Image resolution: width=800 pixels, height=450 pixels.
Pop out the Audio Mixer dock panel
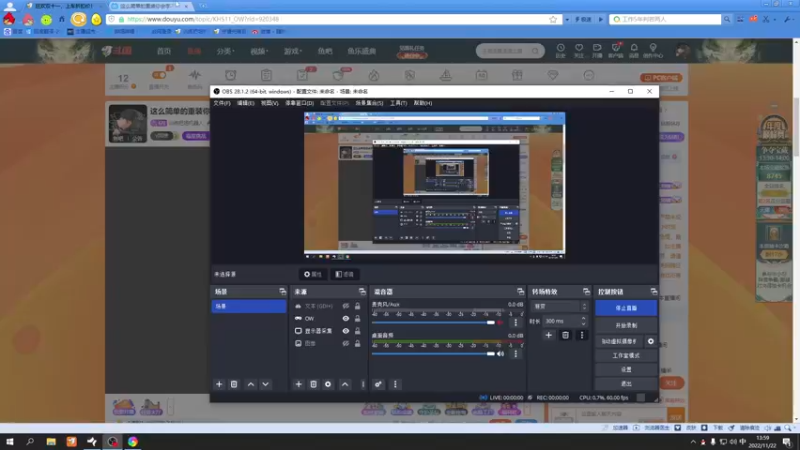pyautogui.click(x=520, y=291)
